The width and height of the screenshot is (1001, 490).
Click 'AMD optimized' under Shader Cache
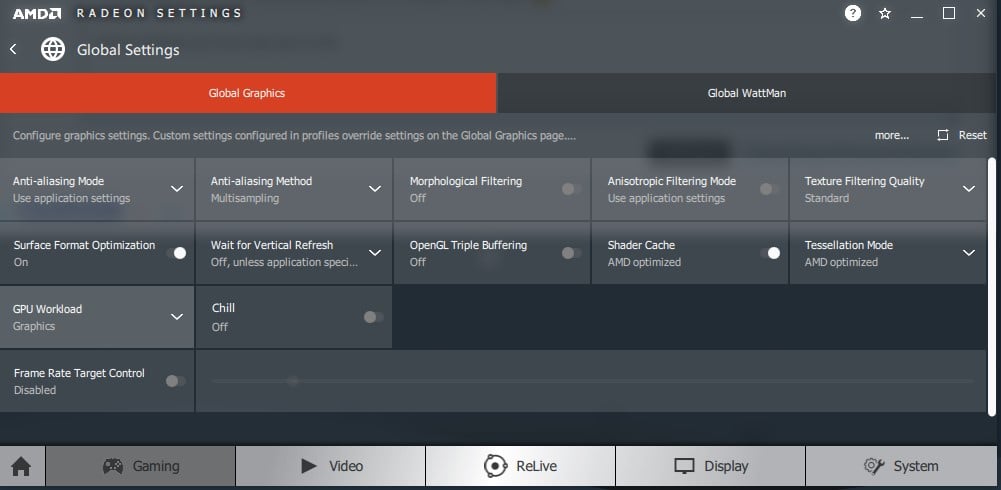pyautogui.click(x=644, y=262)
